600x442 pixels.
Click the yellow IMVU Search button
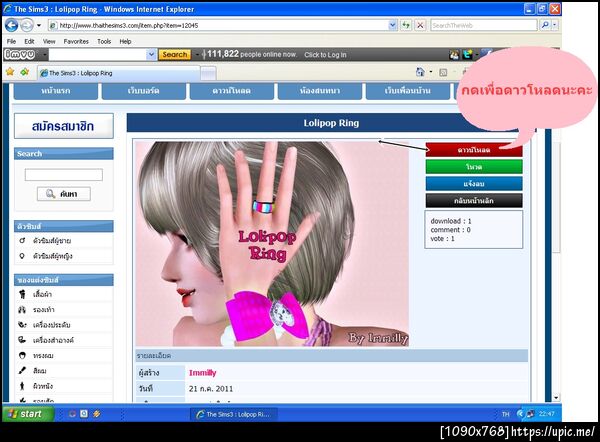174,55
